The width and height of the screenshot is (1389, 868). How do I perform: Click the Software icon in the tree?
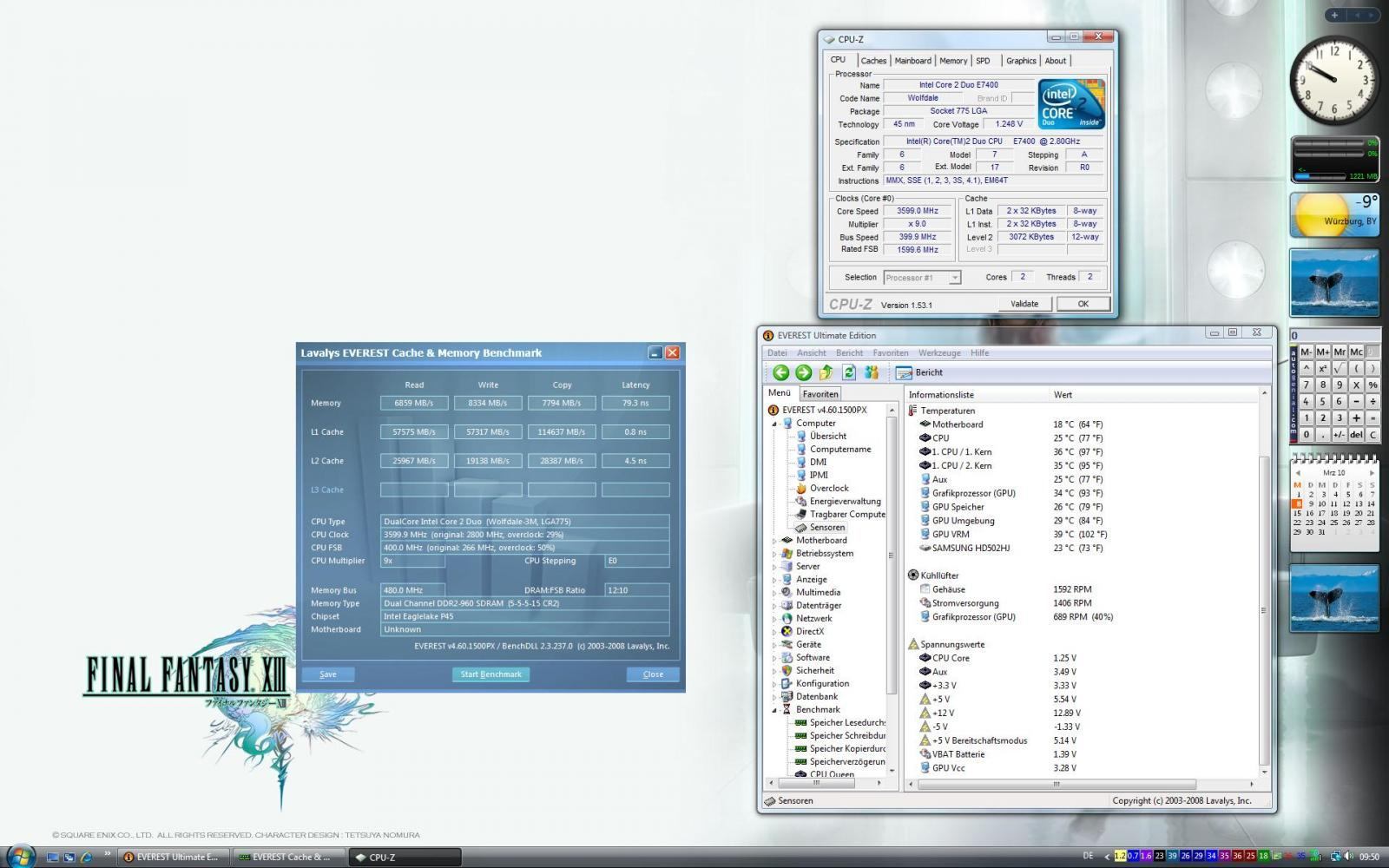click(787, 657)
